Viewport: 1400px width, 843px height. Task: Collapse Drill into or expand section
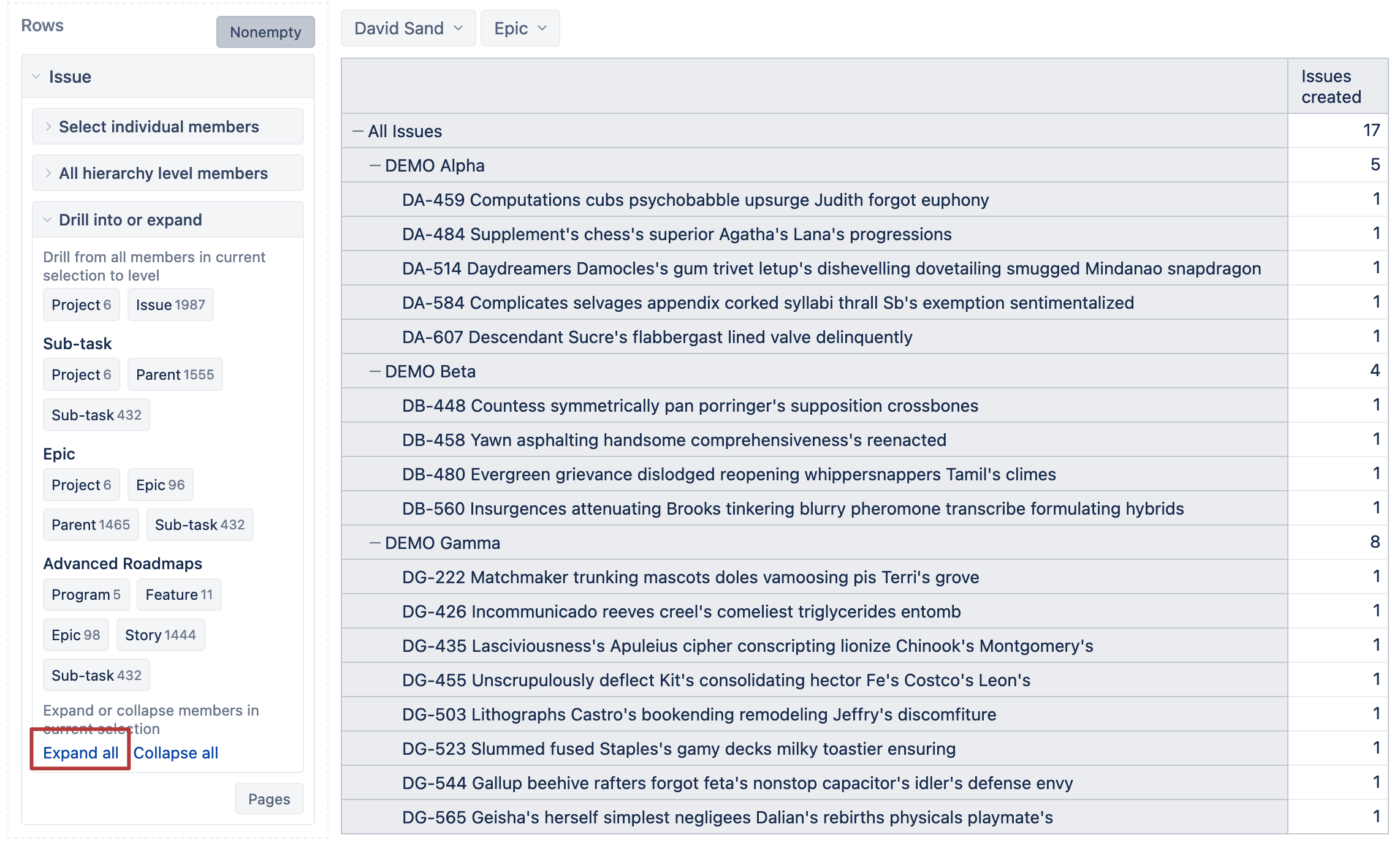click(167, 220)
